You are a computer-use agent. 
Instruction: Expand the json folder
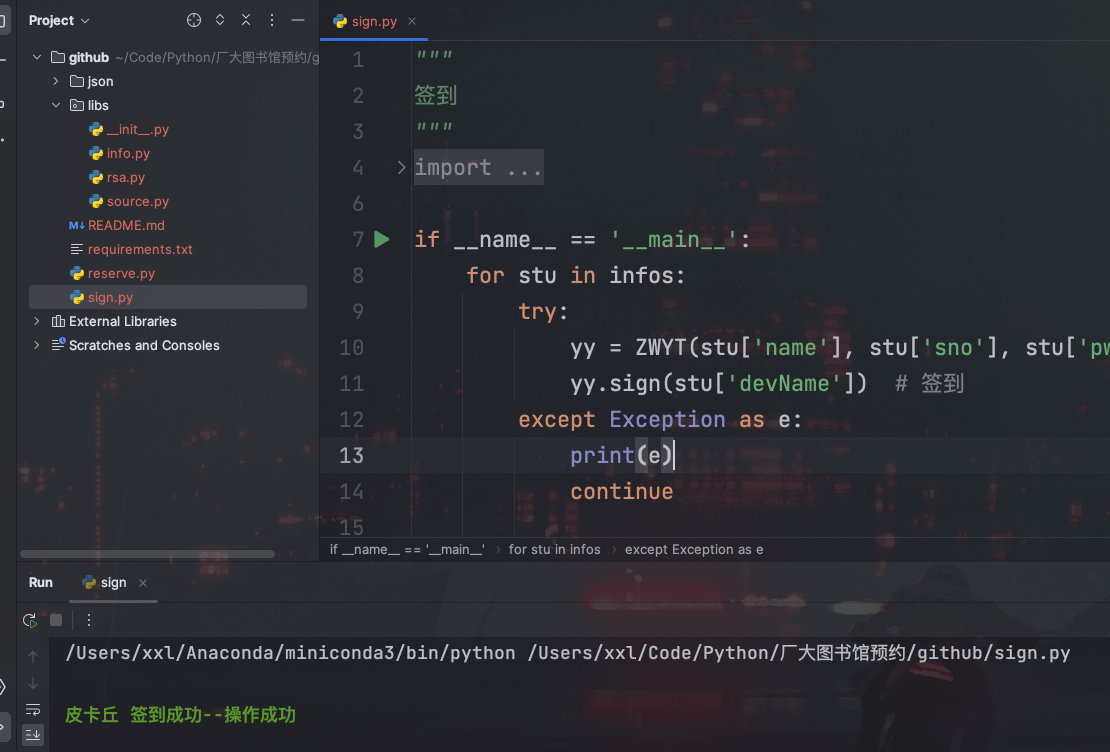pos(55,81)
